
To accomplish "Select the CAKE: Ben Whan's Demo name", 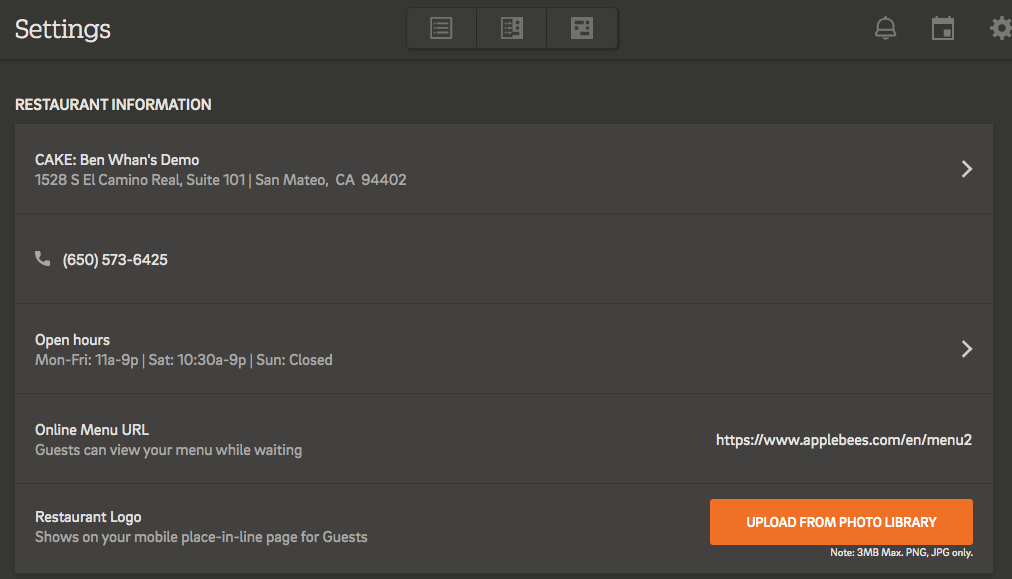I will 117,159.
